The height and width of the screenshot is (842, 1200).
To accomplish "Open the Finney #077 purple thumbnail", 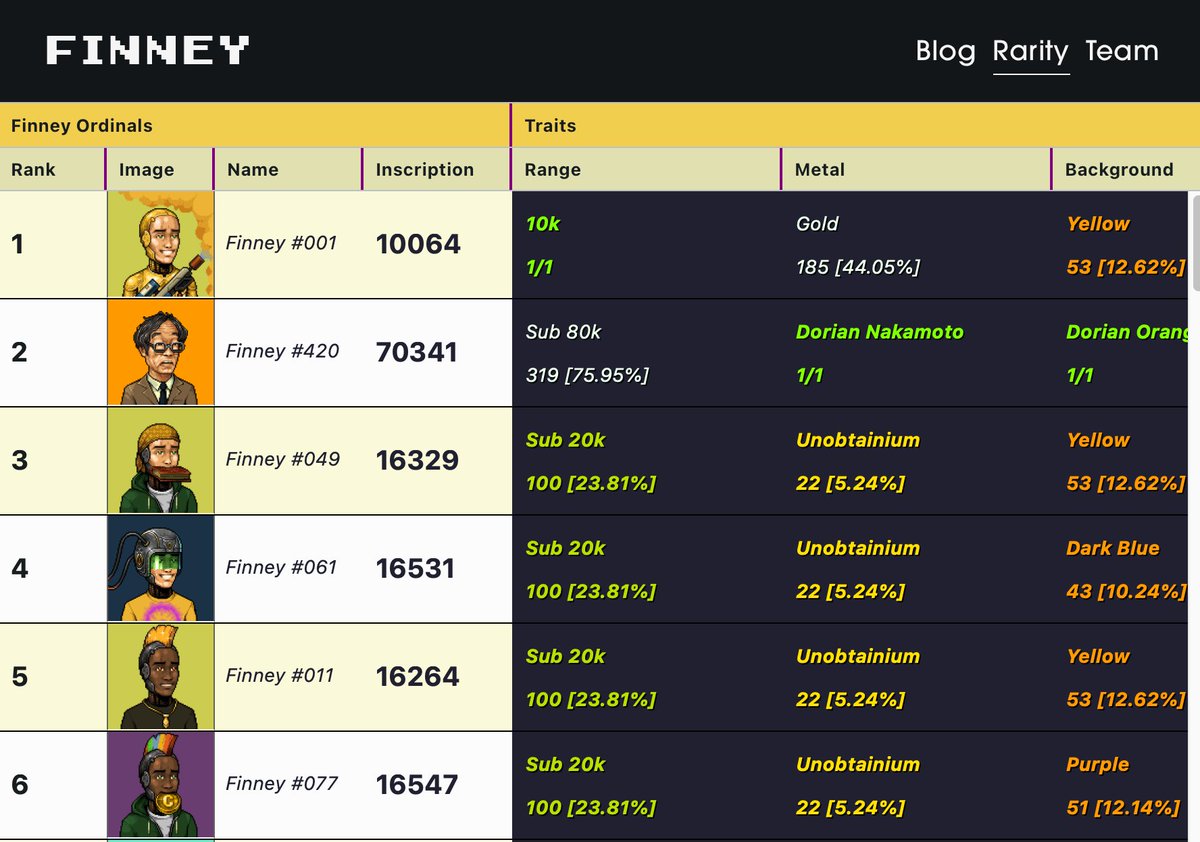I will click(x=161, y=784).
